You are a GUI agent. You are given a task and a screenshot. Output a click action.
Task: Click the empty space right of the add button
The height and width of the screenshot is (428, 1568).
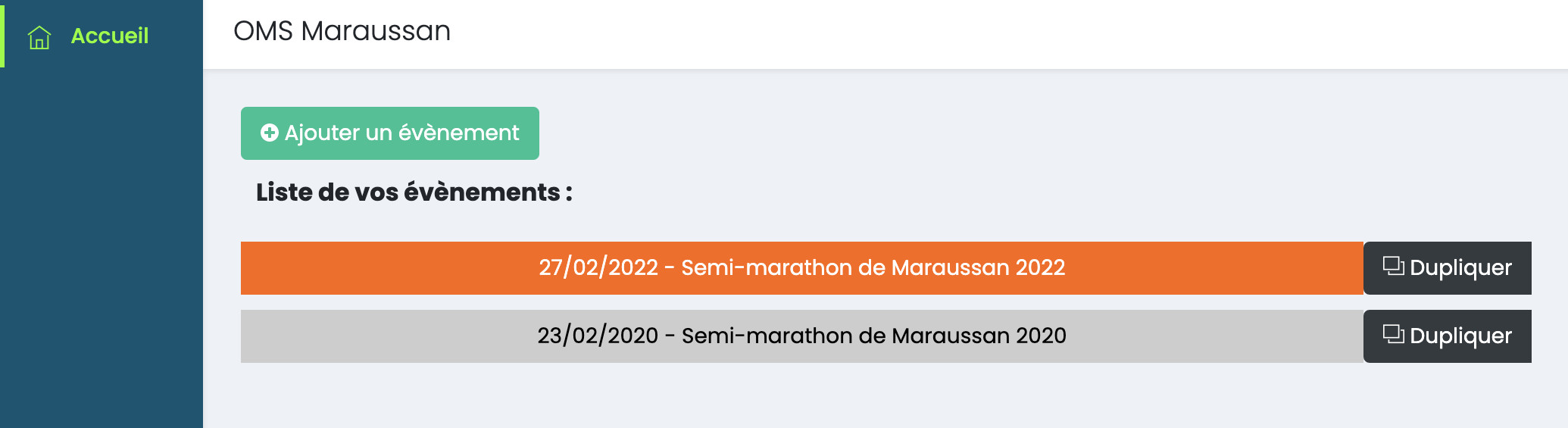tap(985, 133)
